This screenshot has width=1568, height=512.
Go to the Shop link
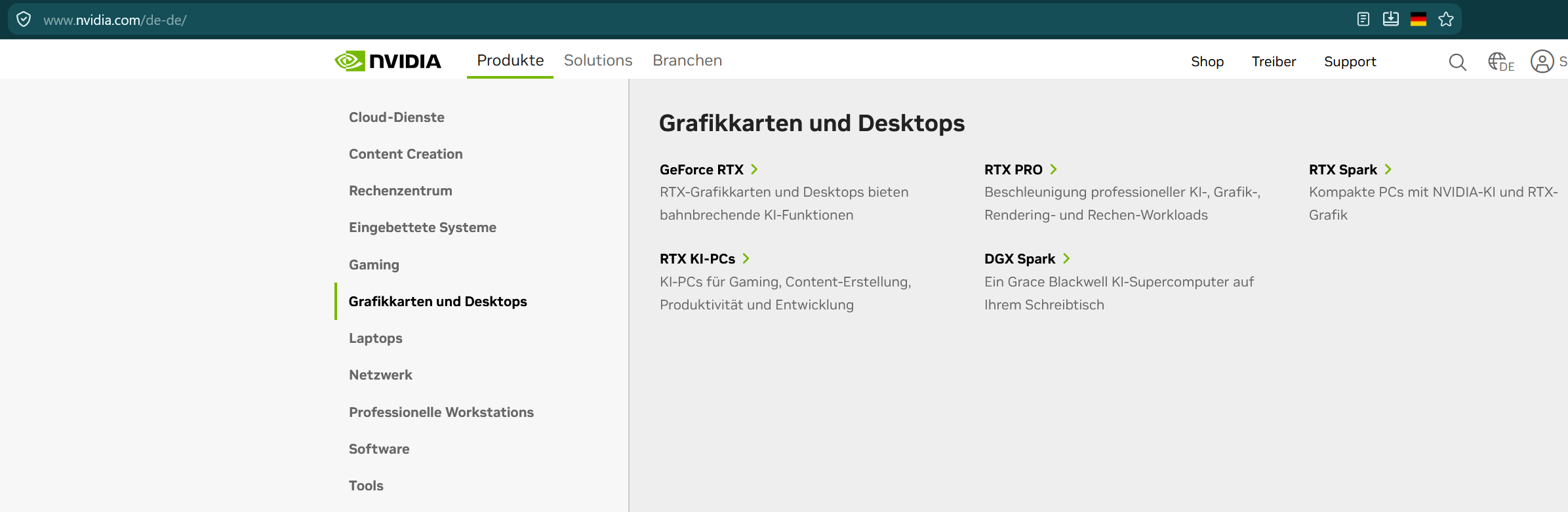(x=1207, y=62)
